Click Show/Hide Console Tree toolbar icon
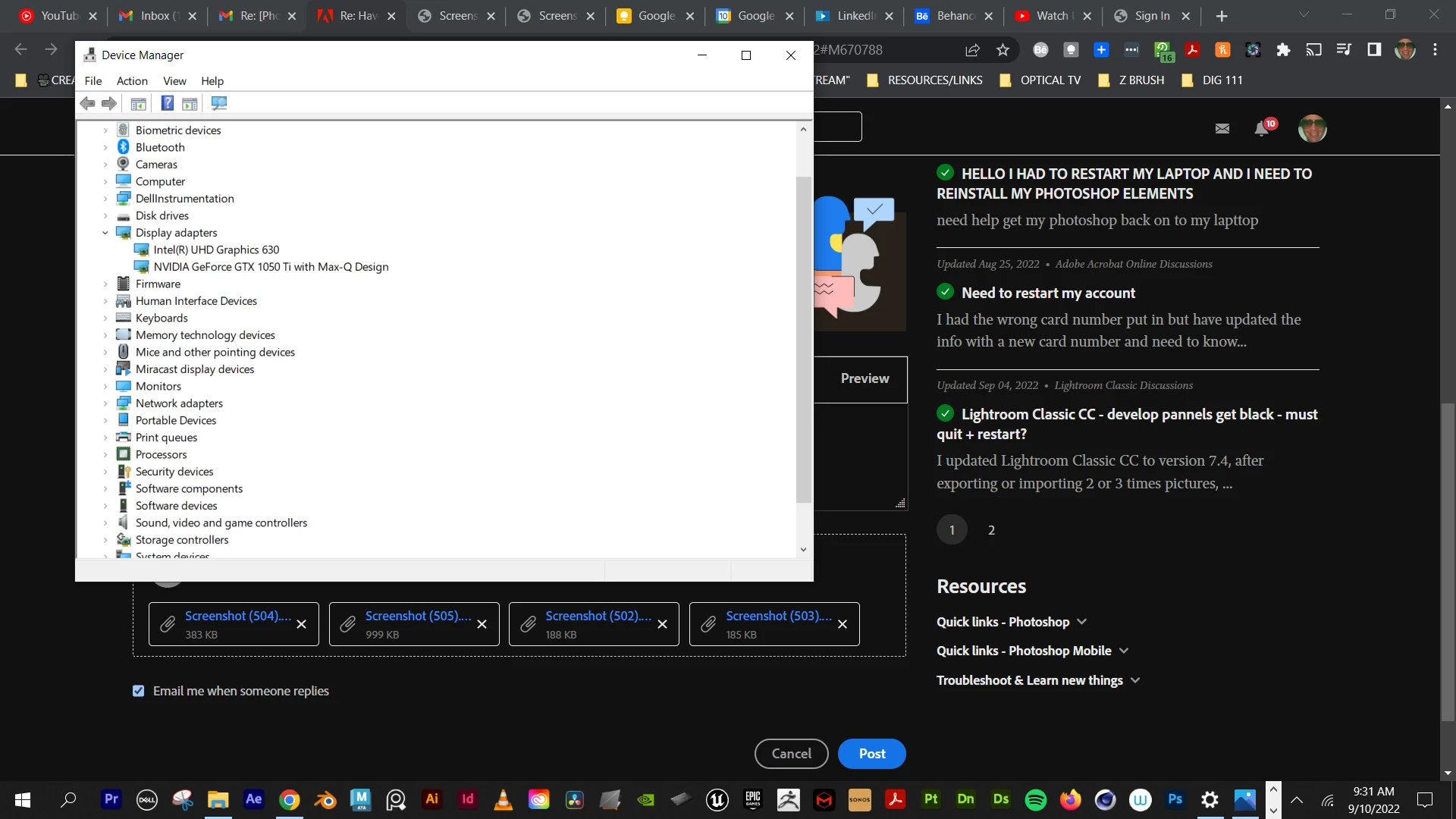 (138, 103)
